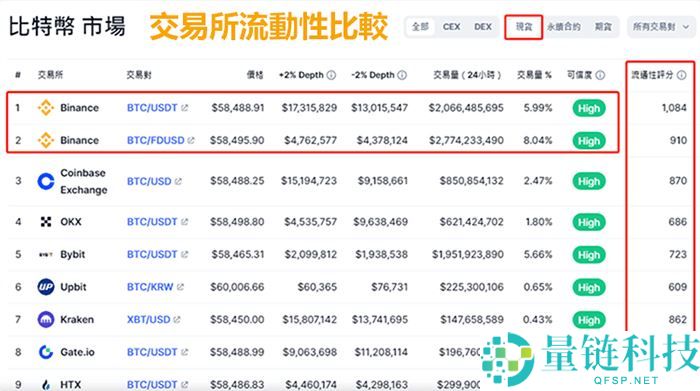The width and height of the screenshot is (700, 391).
Task: Open the XBT/USD pair link
Action: coord(149,320)
